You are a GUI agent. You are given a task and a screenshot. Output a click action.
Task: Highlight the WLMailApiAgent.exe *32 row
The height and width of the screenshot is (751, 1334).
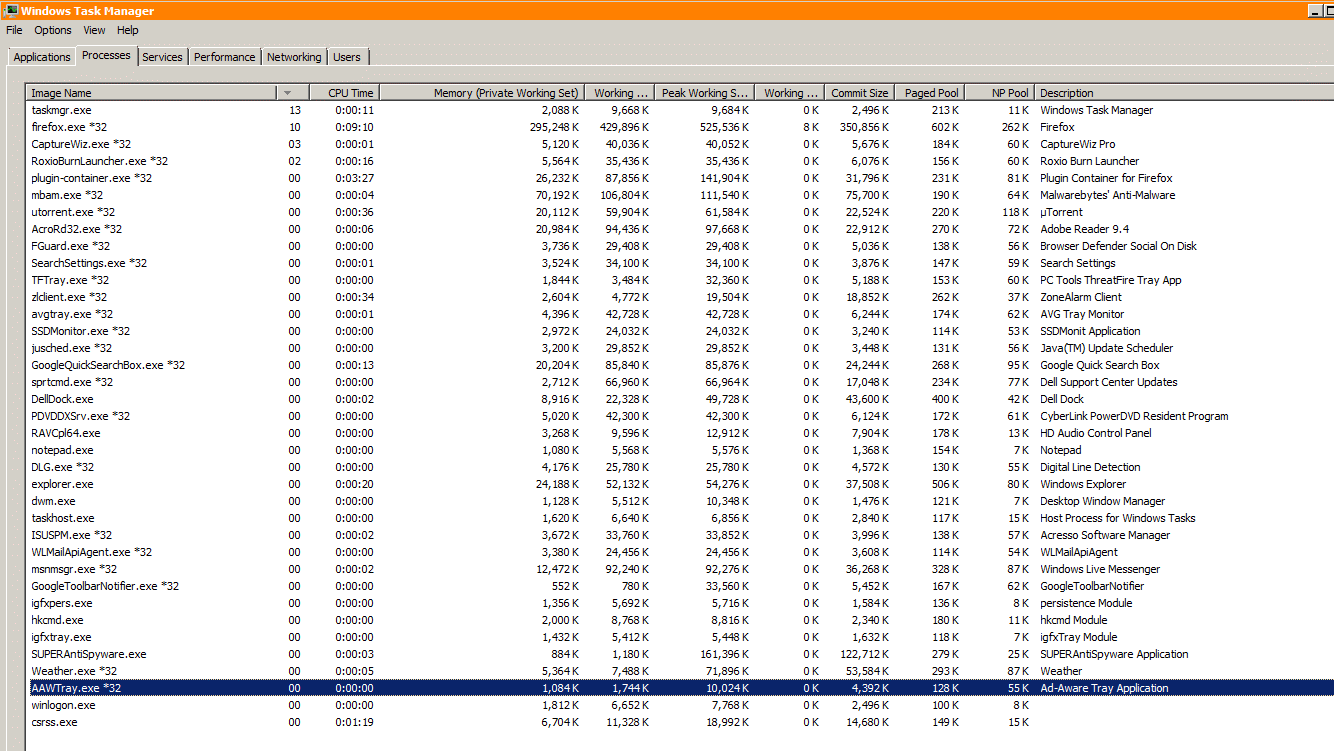tap(680, 552)
